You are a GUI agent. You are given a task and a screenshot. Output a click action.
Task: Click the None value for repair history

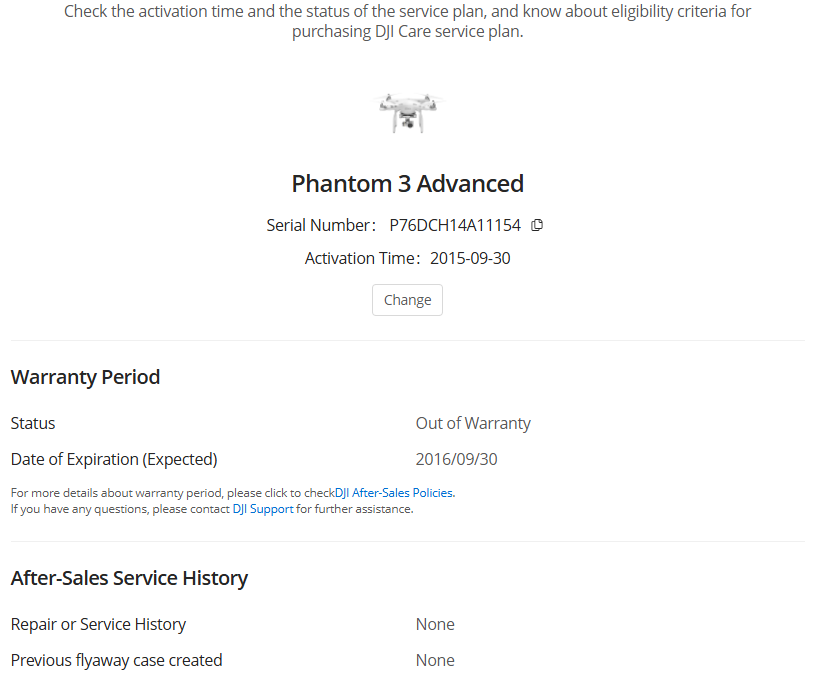(435, 624)
